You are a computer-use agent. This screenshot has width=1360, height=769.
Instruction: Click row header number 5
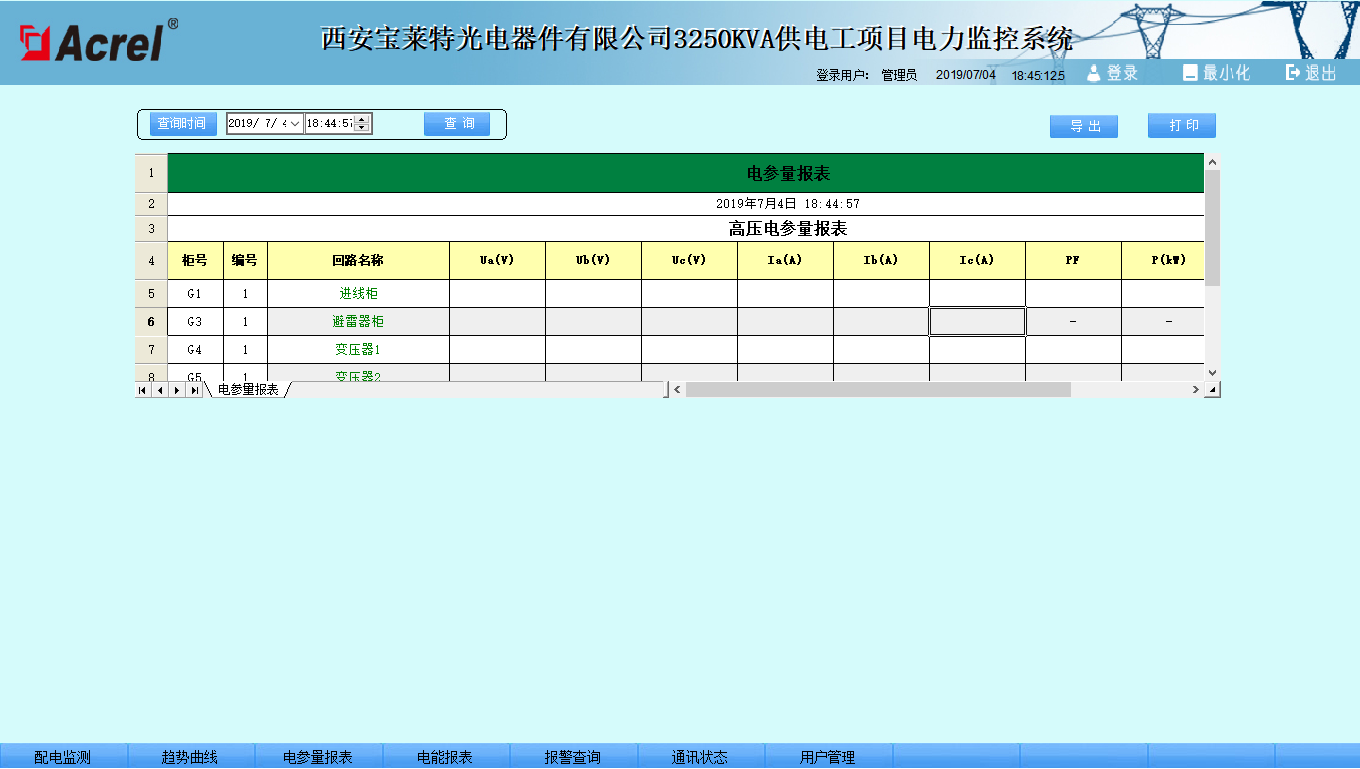pos(151,294)
